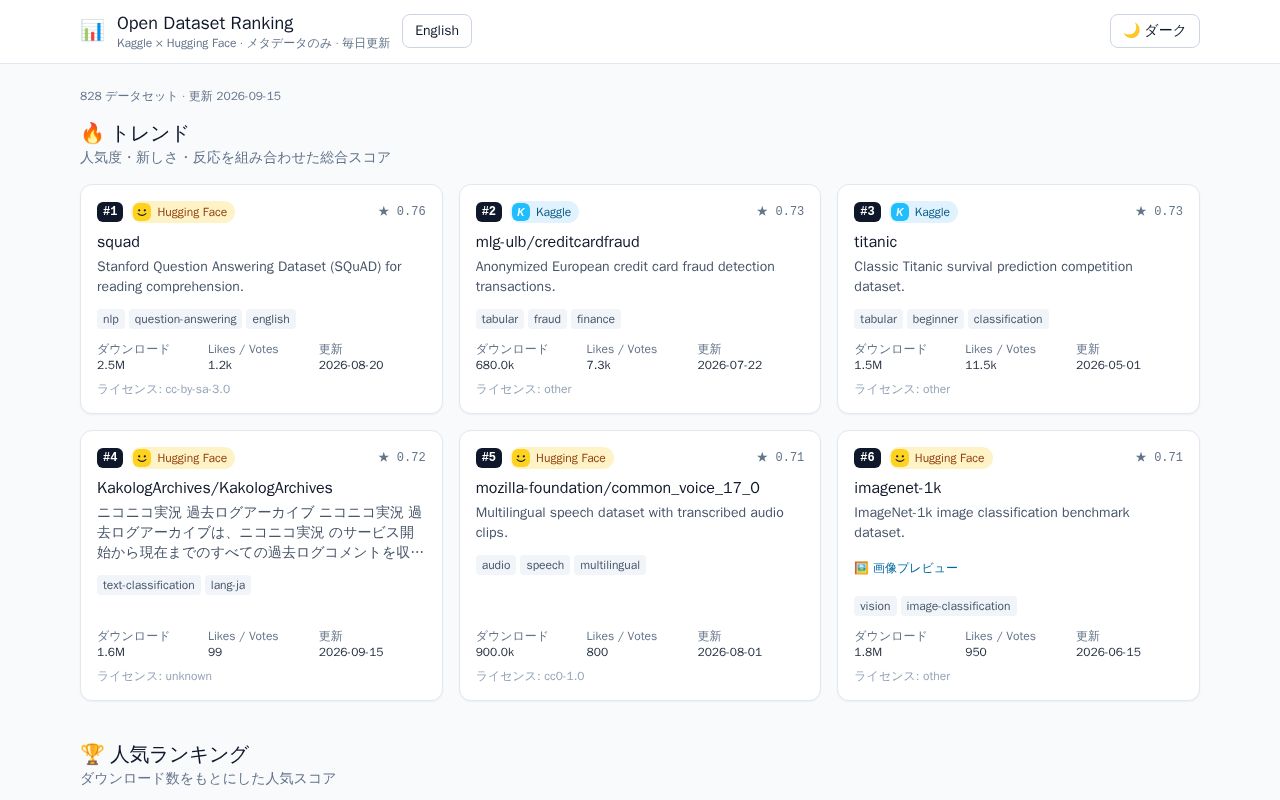Click the 🔥 トレンド section heading
Screen dimensions: 1280x800
click(x=135, y=133)
